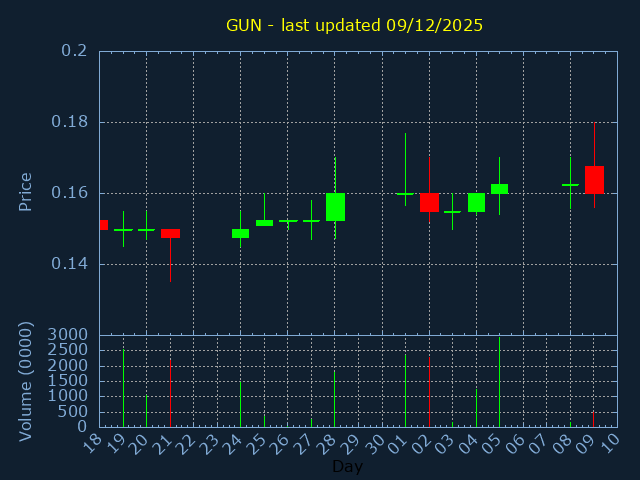Click the day 10 x-axis tick label
Viewport: 640px width, 480px height.
[x=610, y=441]
